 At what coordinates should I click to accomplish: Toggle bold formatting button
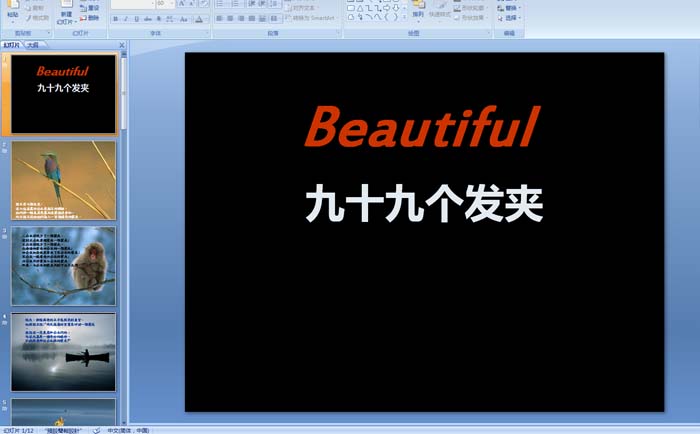click(115, 18)
